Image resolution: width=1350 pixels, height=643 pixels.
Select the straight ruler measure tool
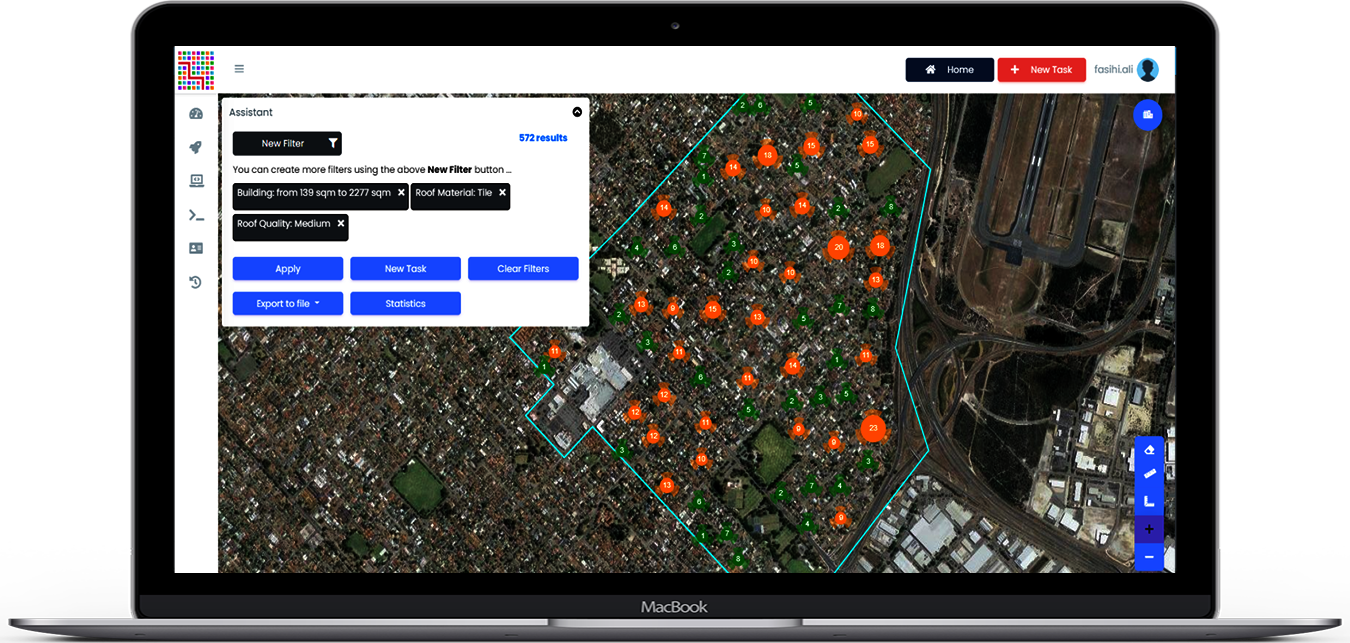click(x=1149, y=475)
